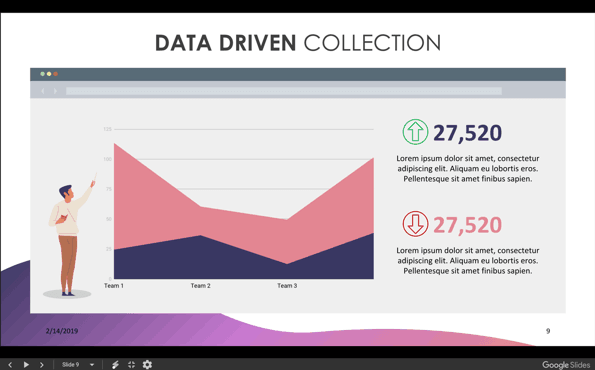Click the mock browser address bar
The height and width of the screenshot is (370, 595).
click(284, 91)
